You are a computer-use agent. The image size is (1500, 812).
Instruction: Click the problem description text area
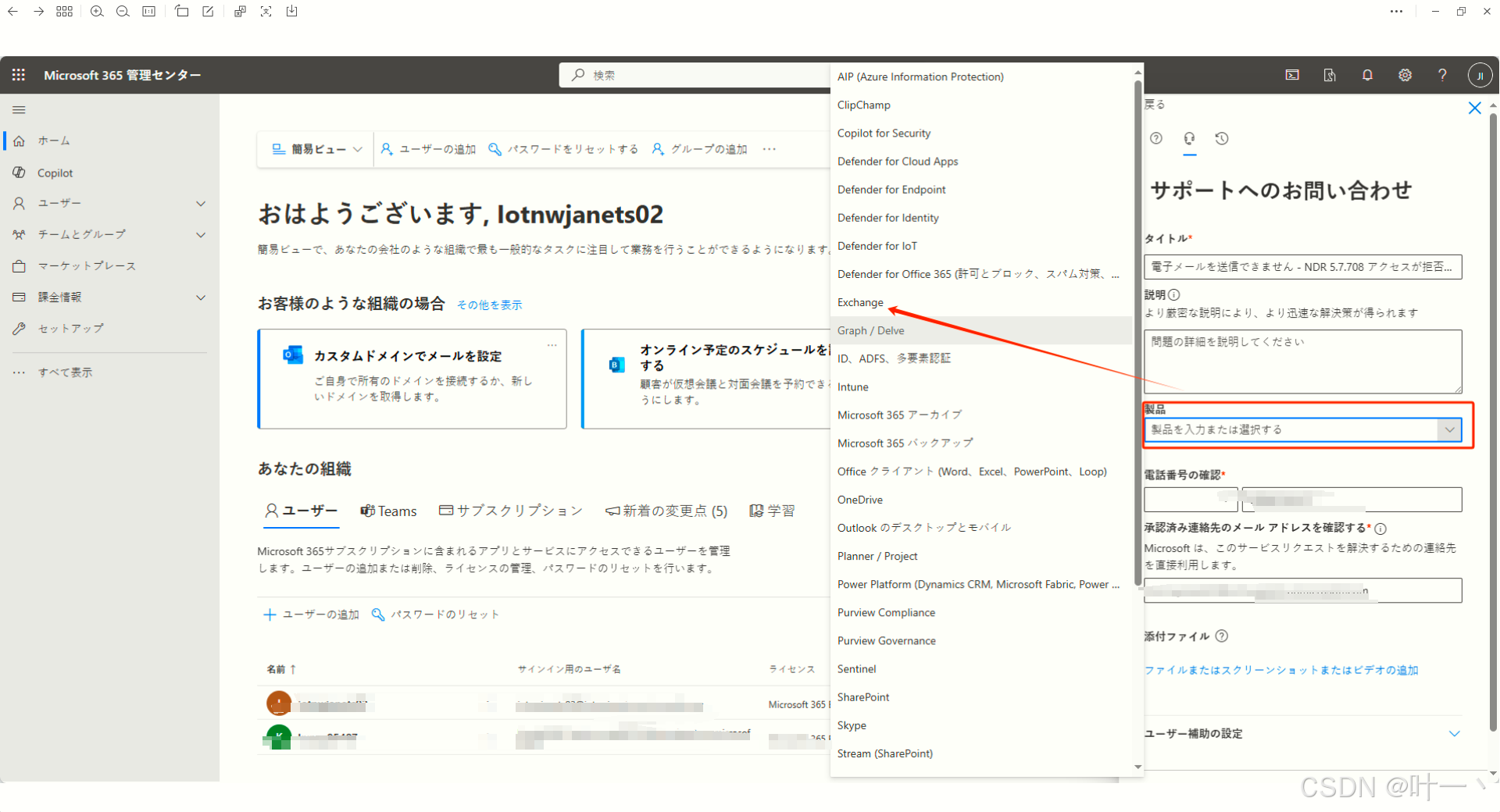pyautogui.click(x=1302, y=361)
